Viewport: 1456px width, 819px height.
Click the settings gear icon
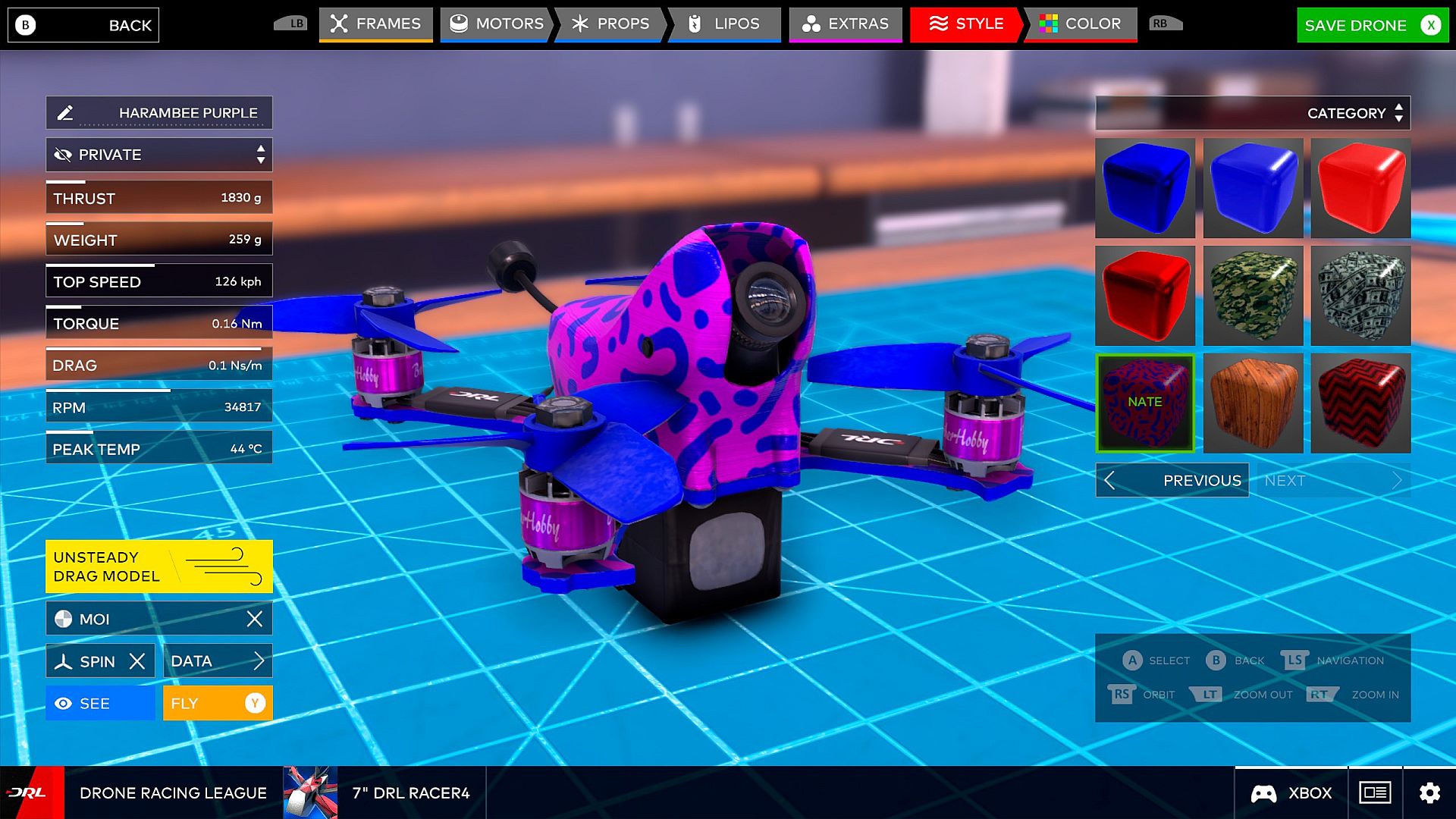1429,793
